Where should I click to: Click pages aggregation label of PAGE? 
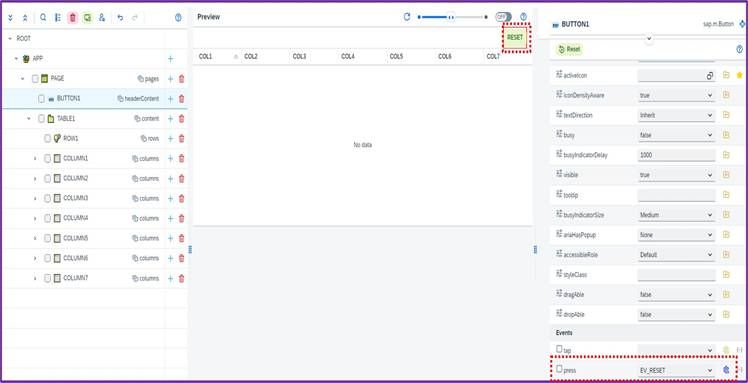coord(152,79)
